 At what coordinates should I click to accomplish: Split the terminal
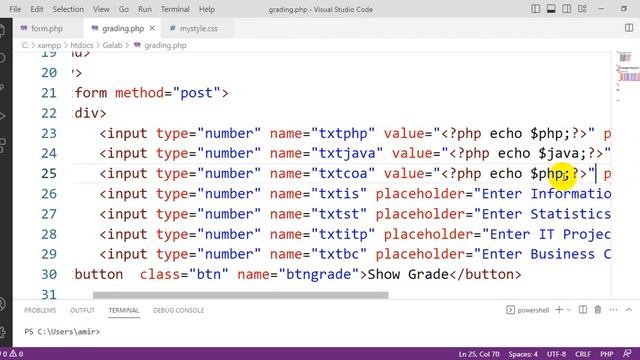(x=583, y=310)
